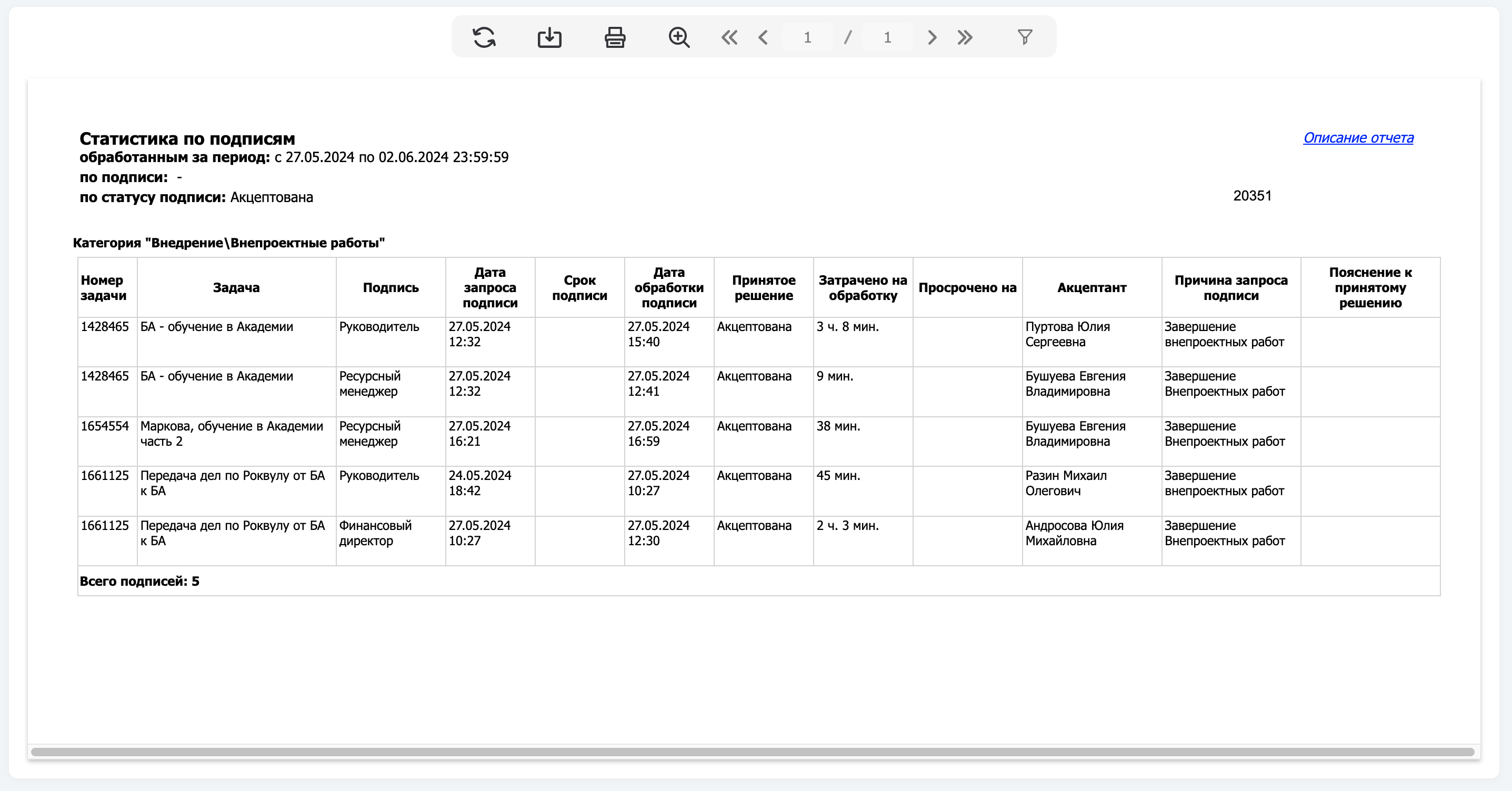
Task: Go to next page arrow
Action: click(x=932, y=37)
